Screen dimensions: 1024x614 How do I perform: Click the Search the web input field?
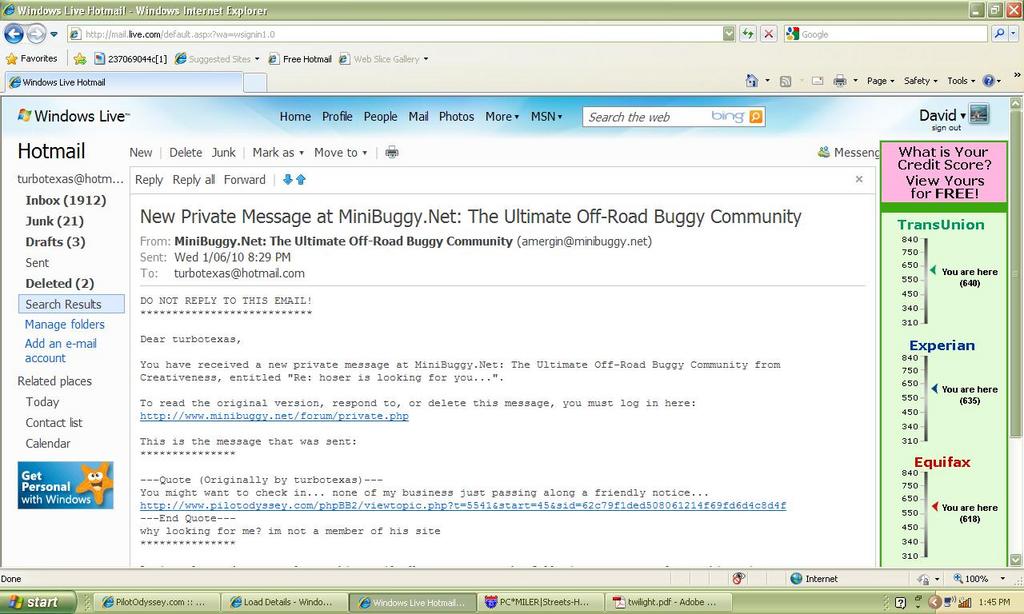tap(647, 117)
